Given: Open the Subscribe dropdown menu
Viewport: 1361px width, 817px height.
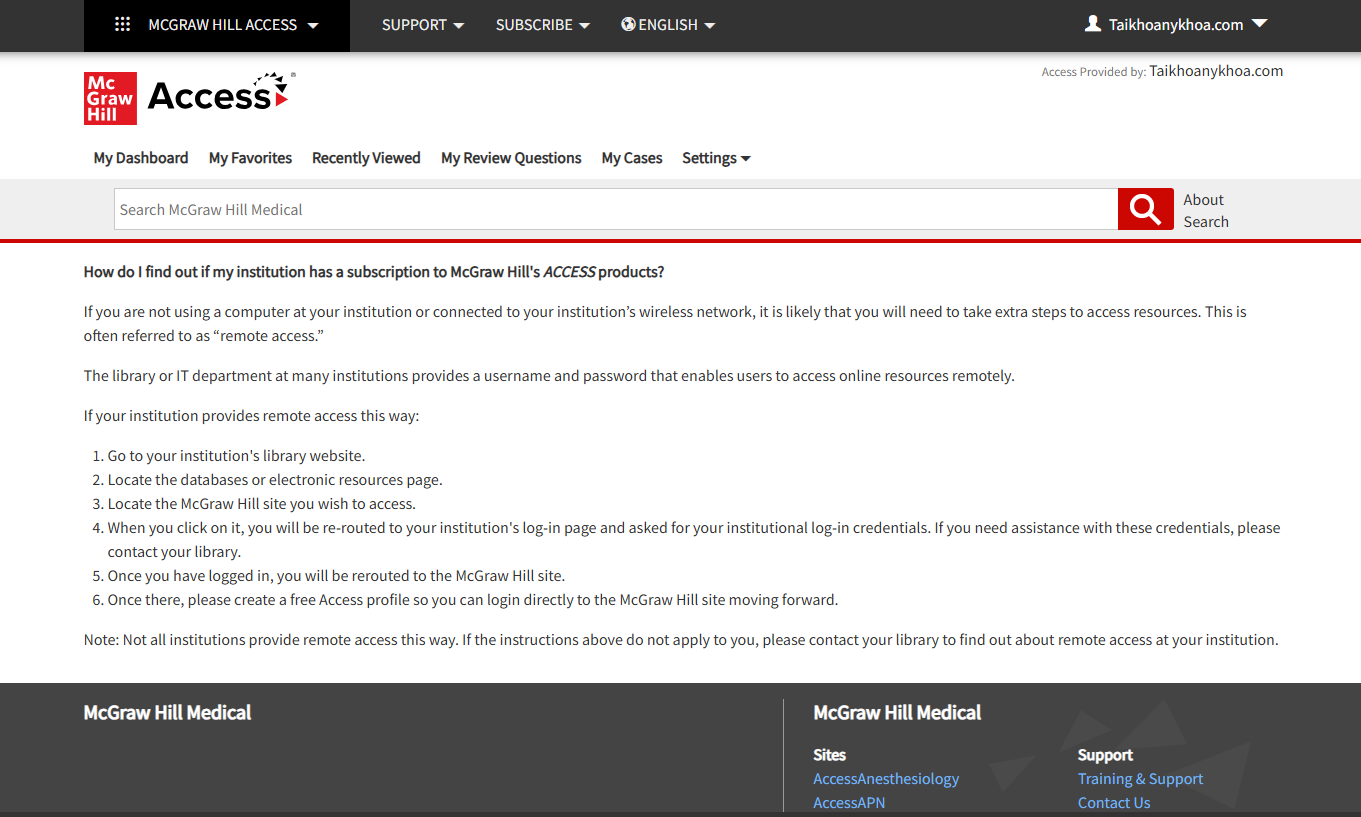Looking at the screenshot, I should 543,25.
